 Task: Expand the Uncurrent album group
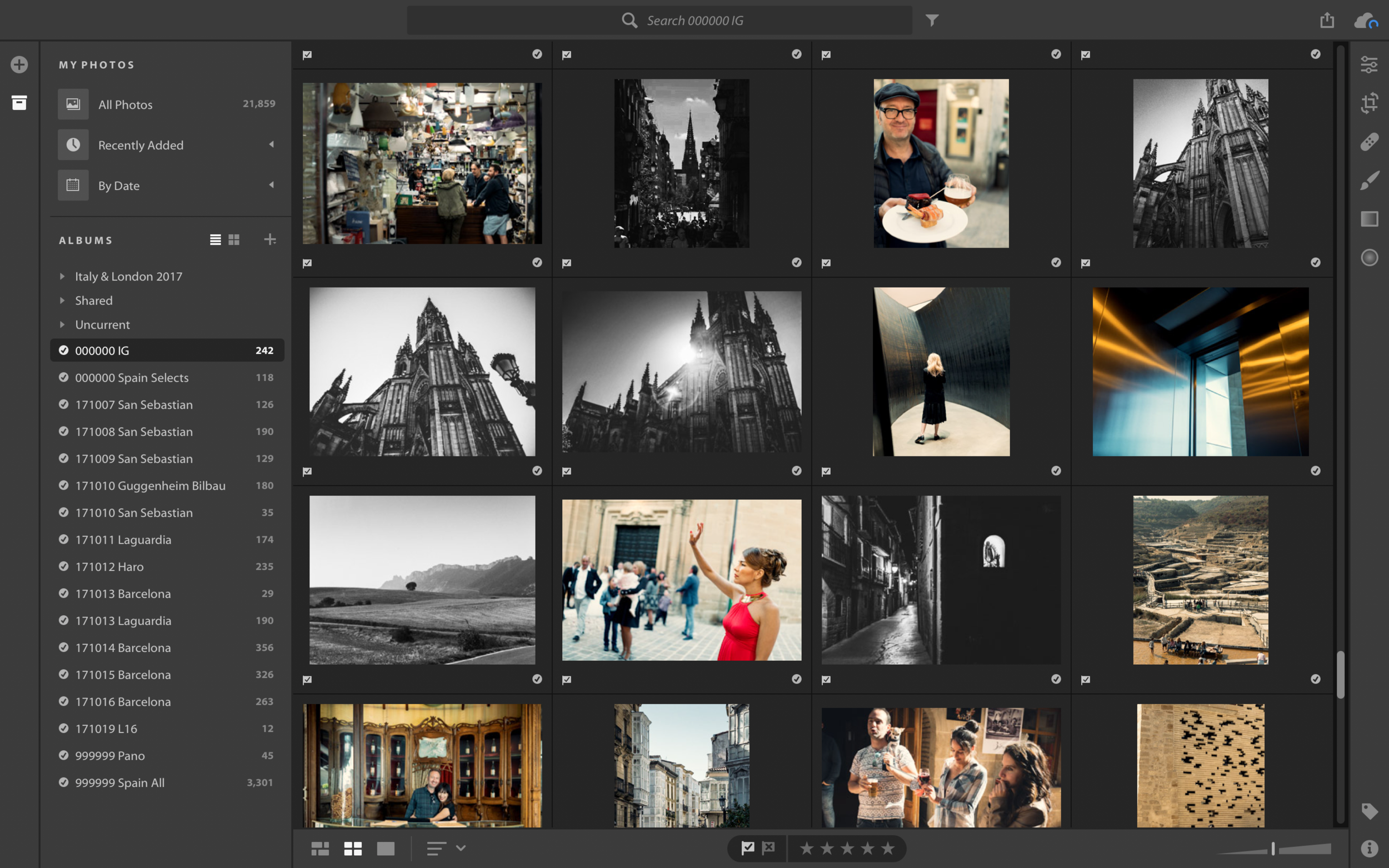(62, 324)
